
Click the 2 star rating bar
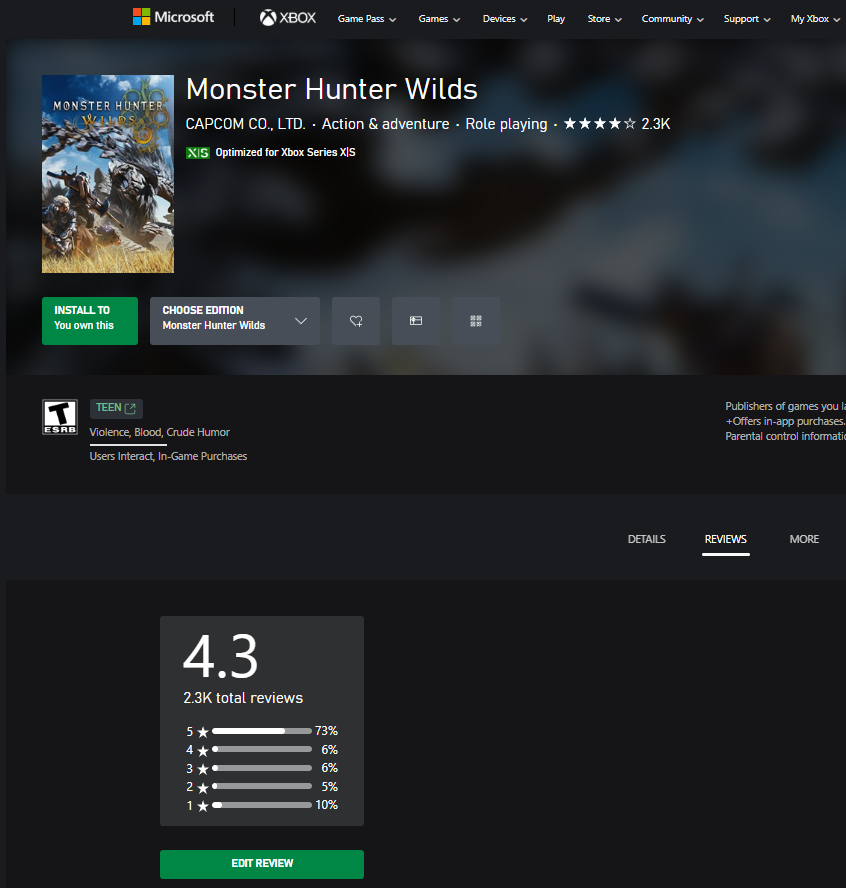click(262, 787)
